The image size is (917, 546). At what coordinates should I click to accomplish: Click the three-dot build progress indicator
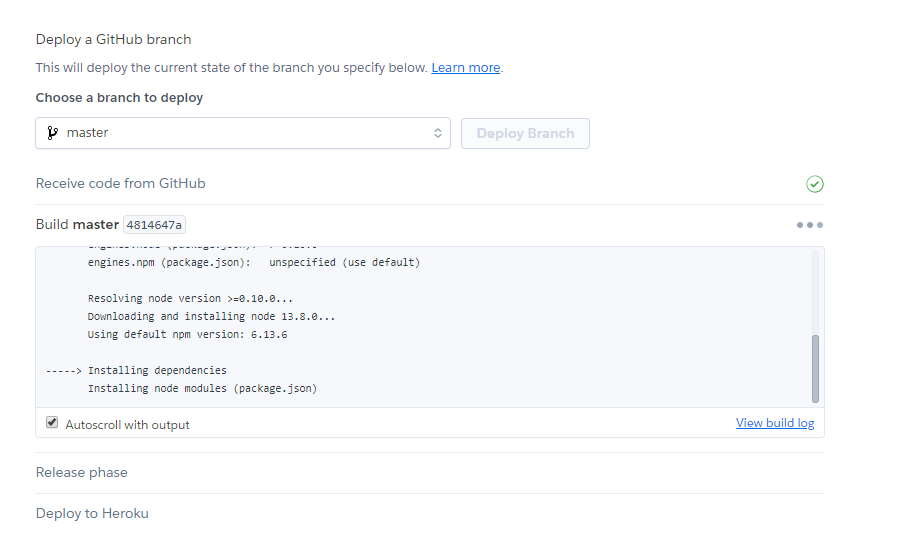point(810,225)
